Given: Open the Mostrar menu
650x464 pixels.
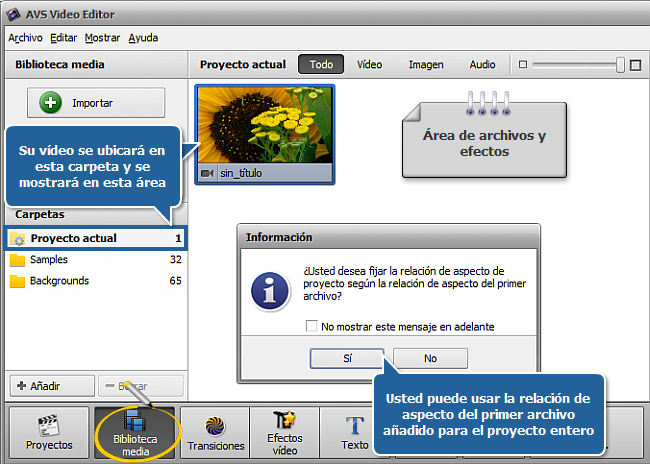Looking at the screenshot, I should tap(102, 38).
